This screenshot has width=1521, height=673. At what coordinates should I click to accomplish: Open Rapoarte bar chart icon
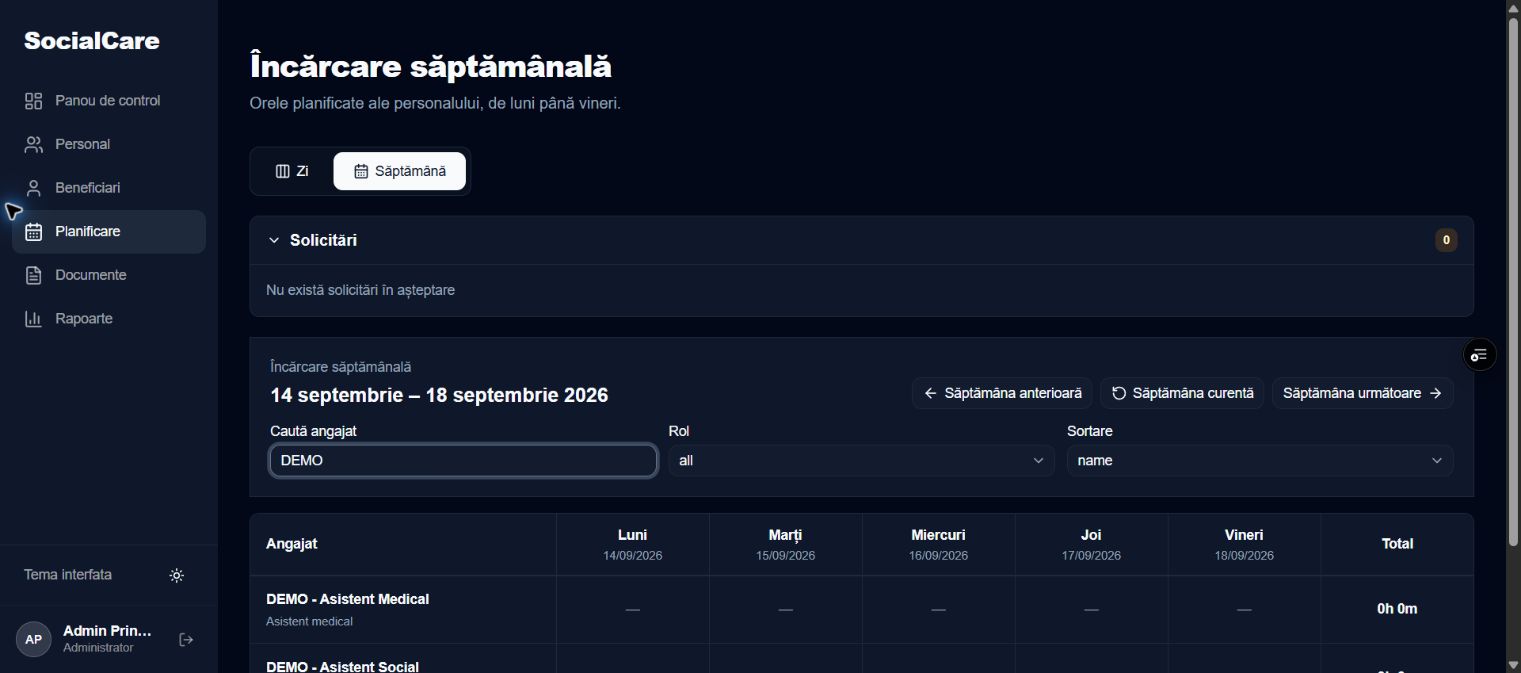click(34, 319)
